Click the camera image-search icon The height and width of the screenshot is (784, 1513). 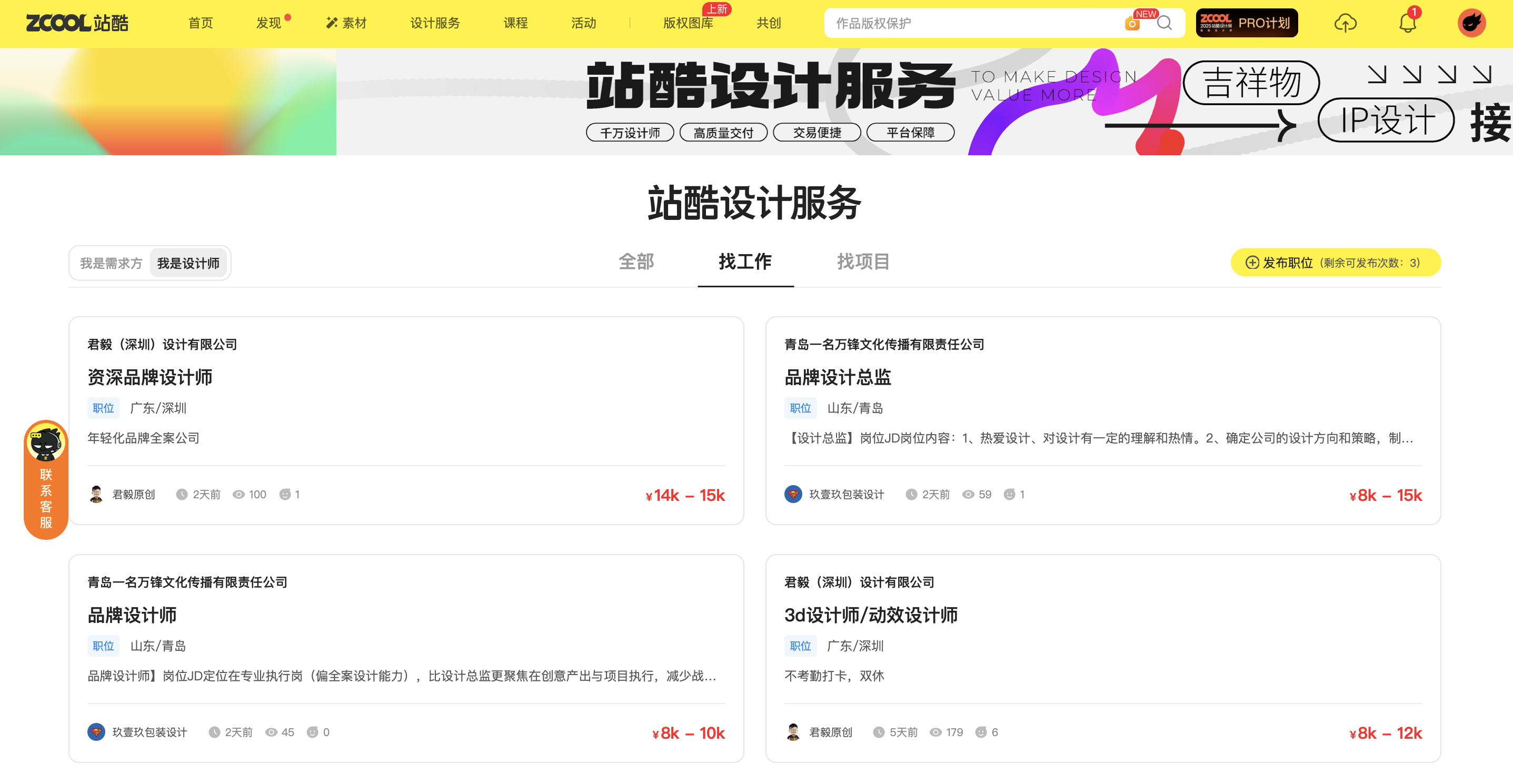1132,24
